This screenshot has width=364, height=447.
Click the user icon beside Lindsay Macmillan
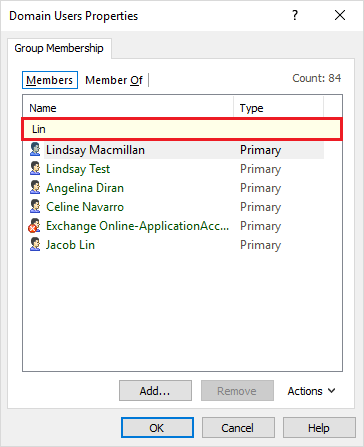[35, 150]
